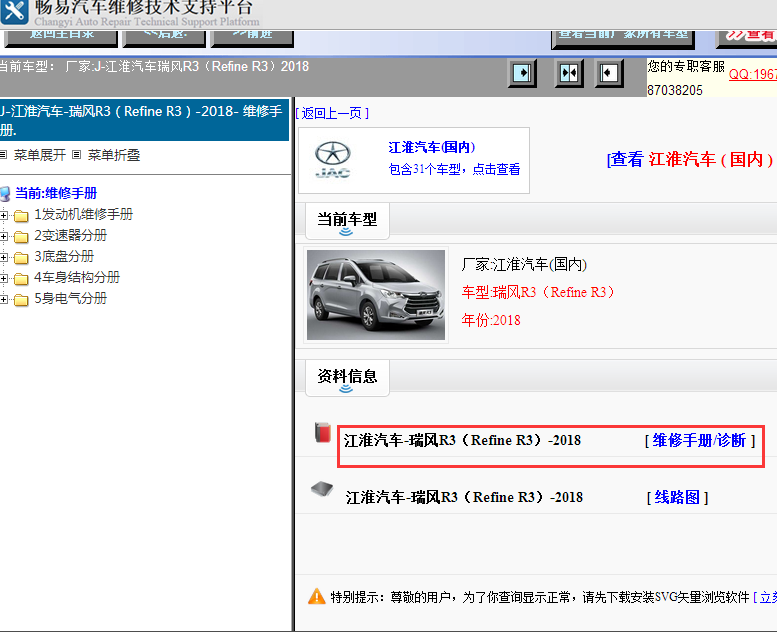Open the 1发动机维修手册 folder label
777x632 pixels.
tap(83, 215)
